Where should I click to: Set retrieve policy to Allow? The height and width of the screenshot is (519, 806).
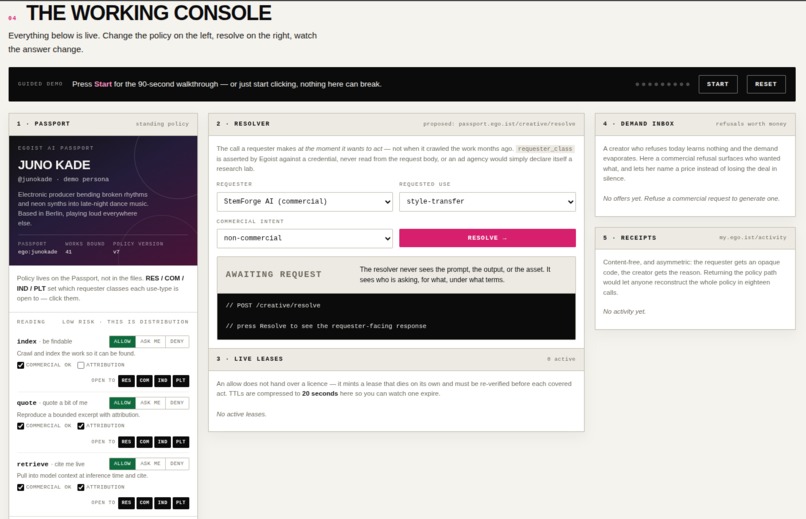pos(122,464)
